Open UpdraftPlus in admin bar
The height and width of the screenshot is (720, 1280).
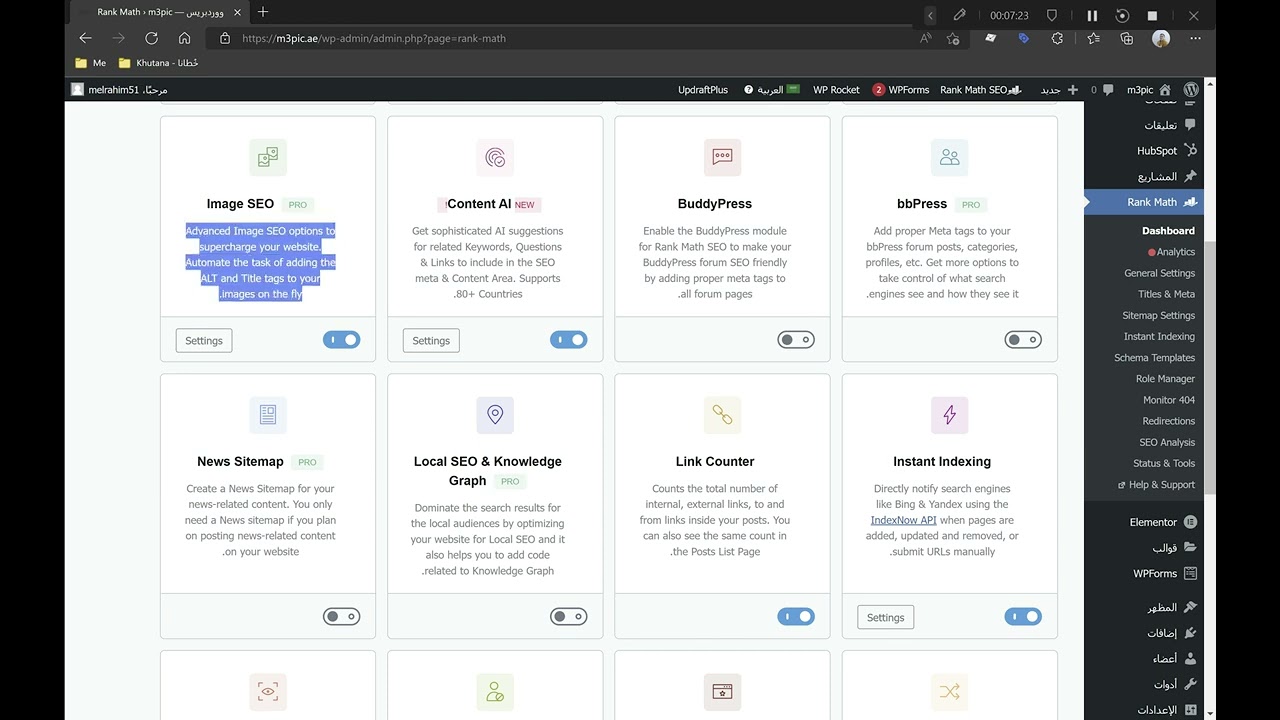click(x=703, y=89)
